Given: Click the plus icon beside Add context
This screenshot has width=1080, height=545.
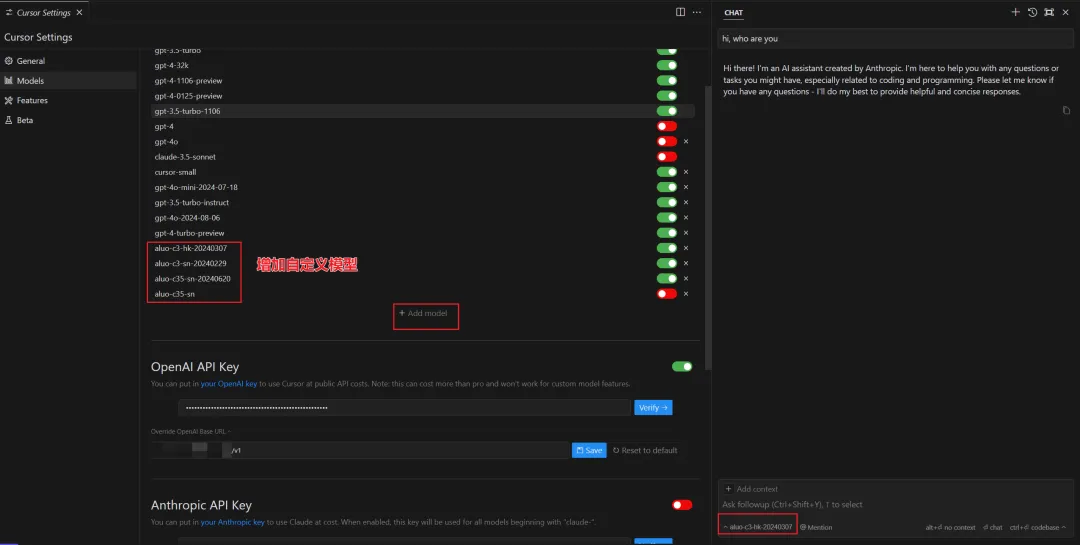Looking at the screenshot, I should click(x=727, y=489).
